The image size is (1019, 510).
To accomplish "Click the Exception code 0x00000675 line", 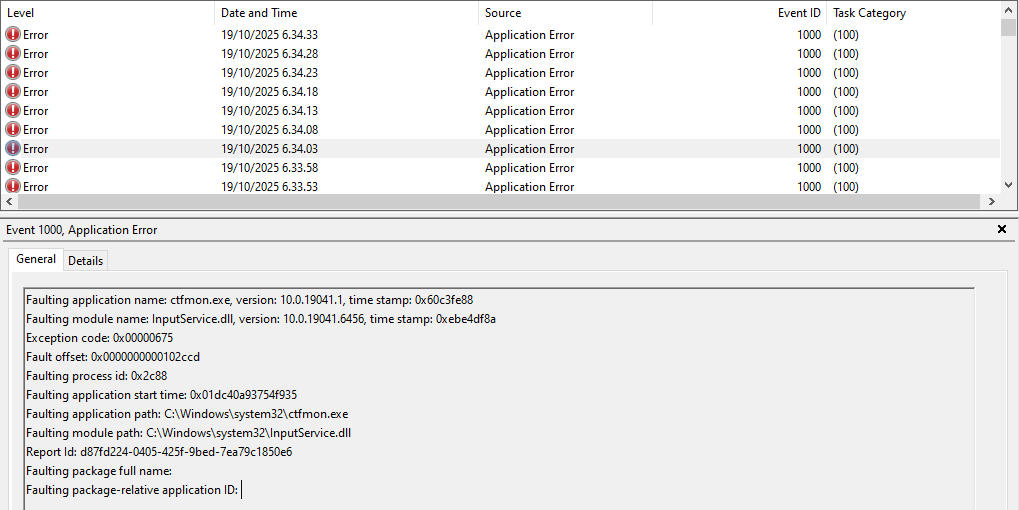I will tap(99, 338).
